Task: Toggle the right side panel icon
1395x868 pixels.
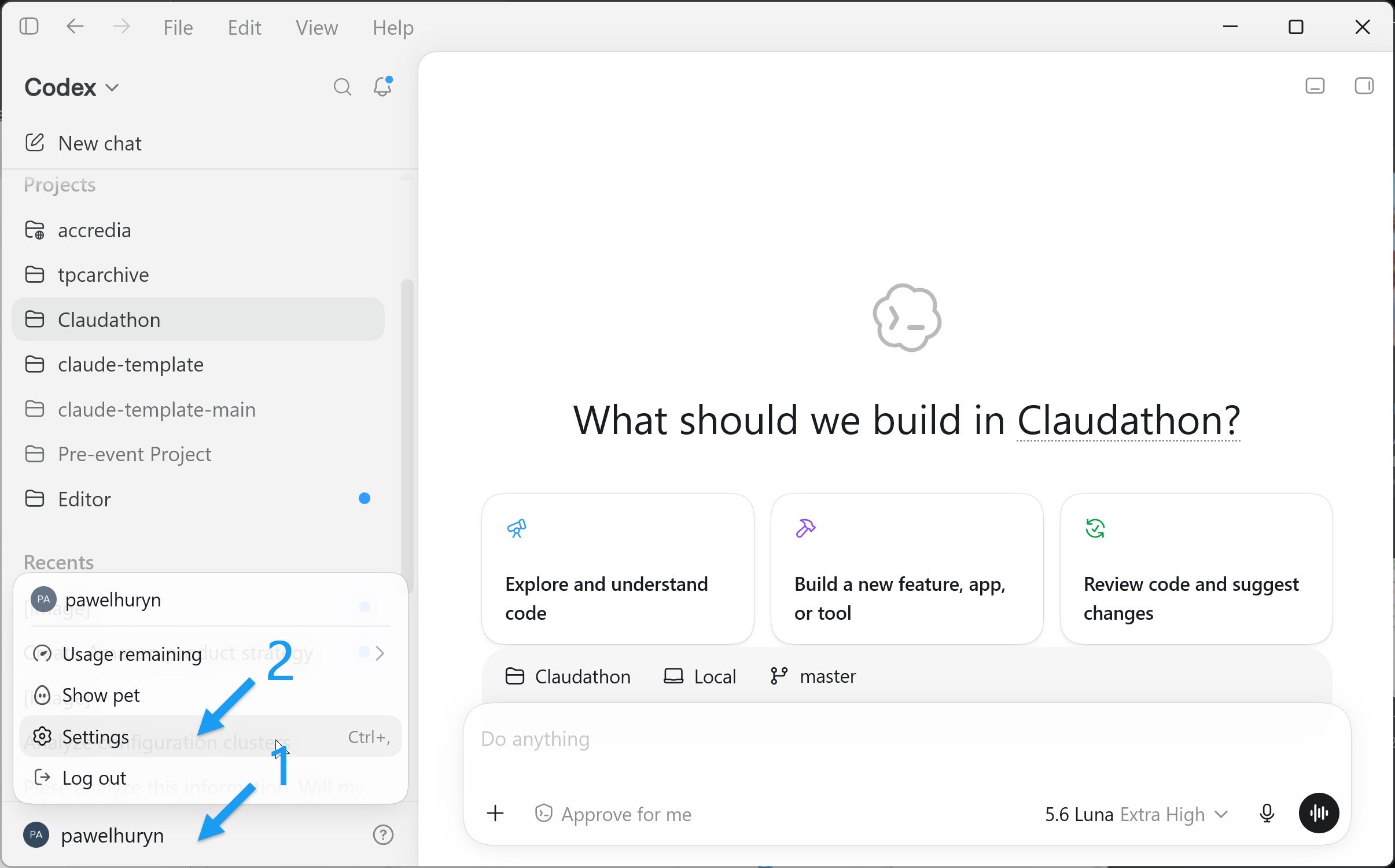Action: [x=1364, y=86]
